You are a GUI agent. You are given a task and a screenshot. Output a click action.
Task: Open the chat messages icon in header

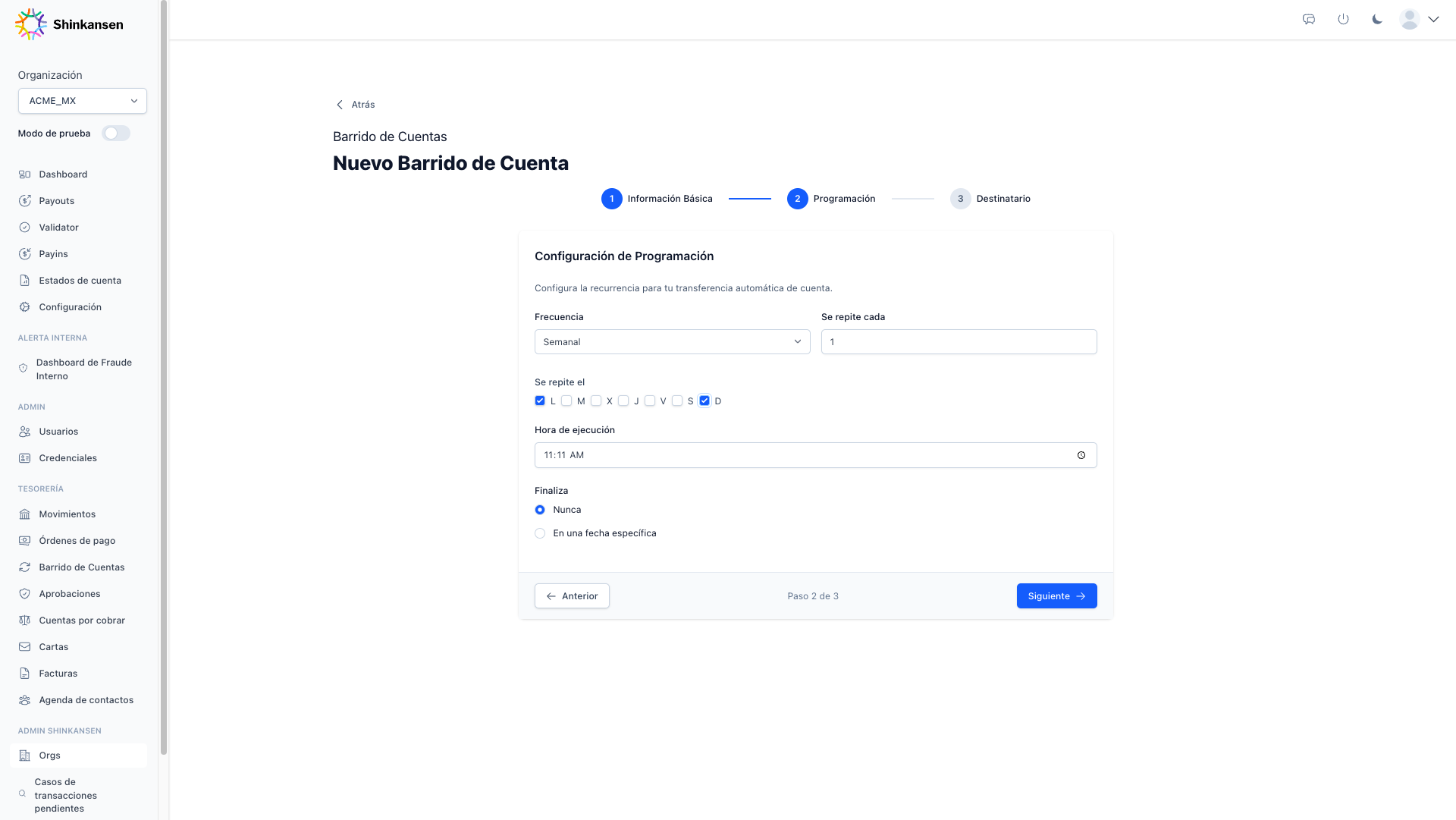tap(1309, 20)
